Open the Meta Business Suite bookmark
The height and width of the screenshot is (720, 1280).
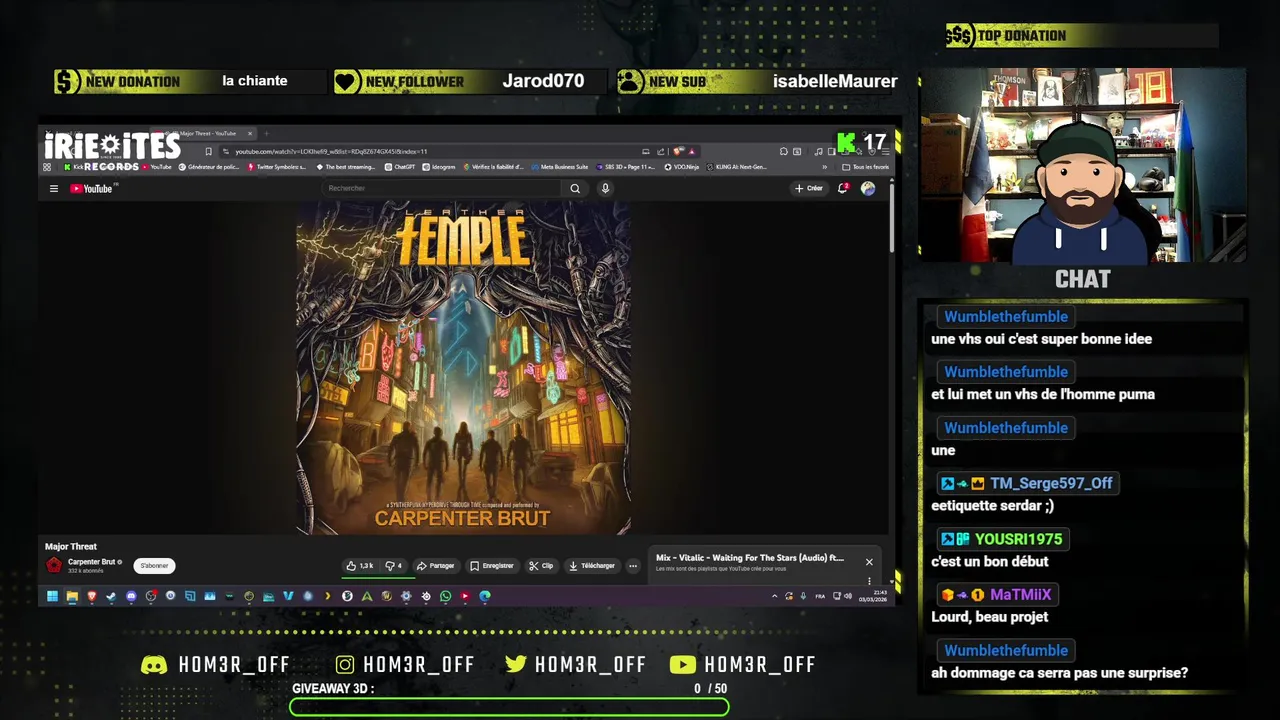point(560,167)
